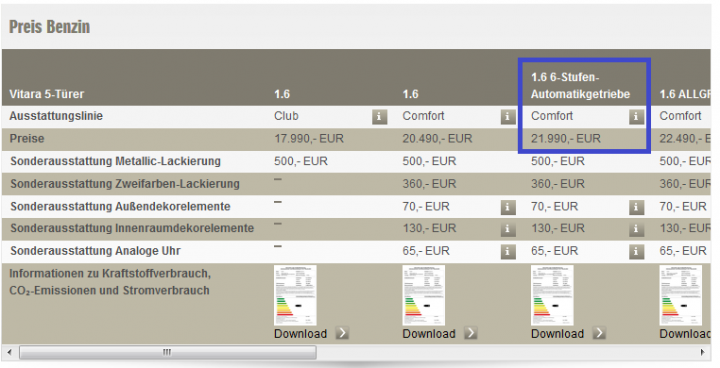Download the energy label for 6-Stufen-Automatikgetriebe Comfort
The width and height of the screenshot is (720, 368).
[557, 334]
